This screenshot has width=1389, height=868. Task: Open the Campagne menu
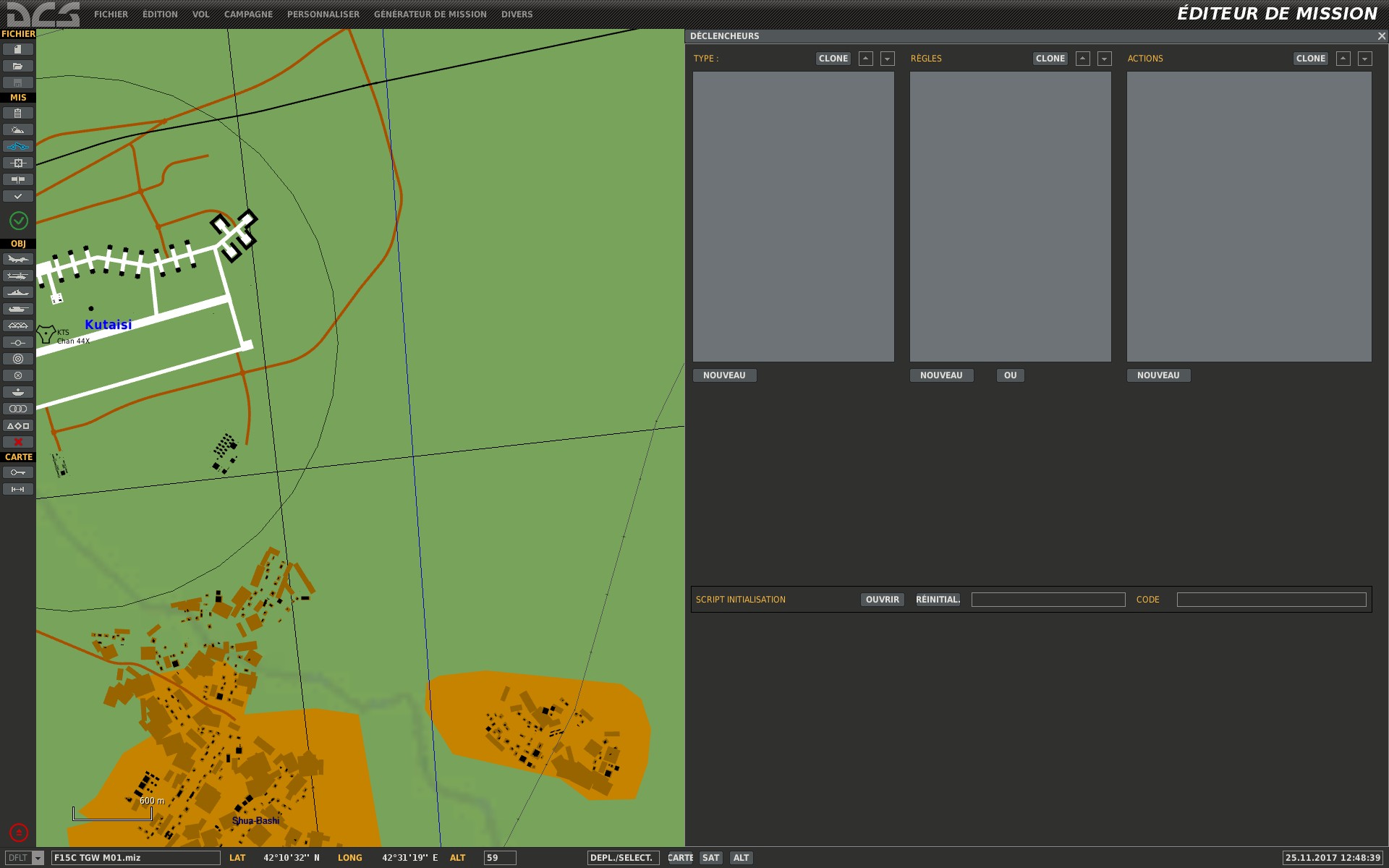point(248,14)
